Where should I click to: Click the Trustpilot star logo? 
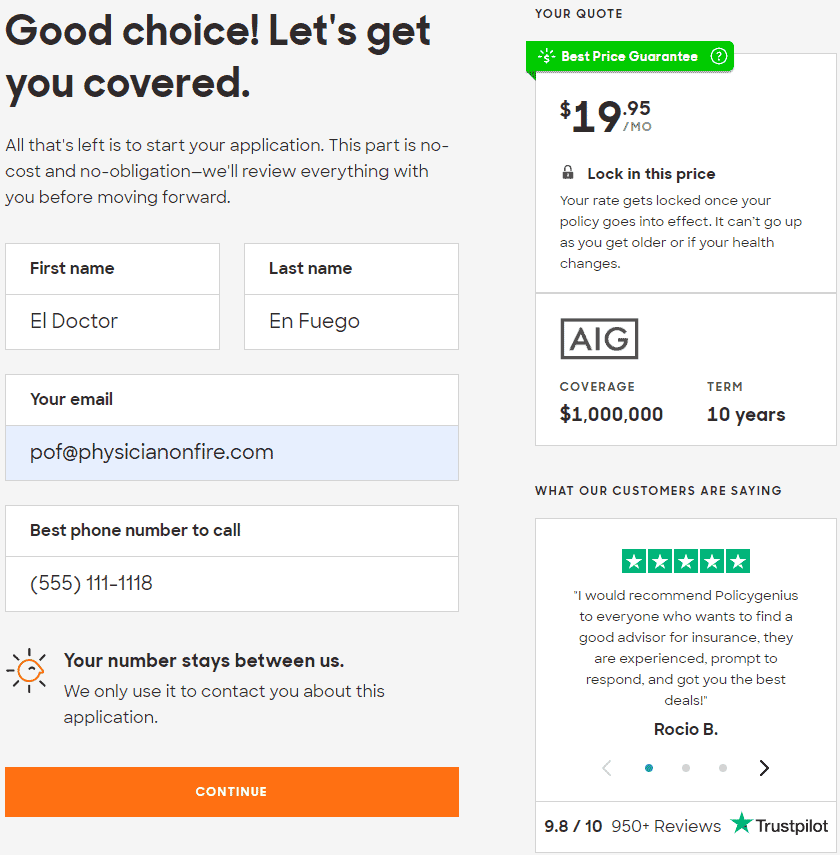coord(741,824)
